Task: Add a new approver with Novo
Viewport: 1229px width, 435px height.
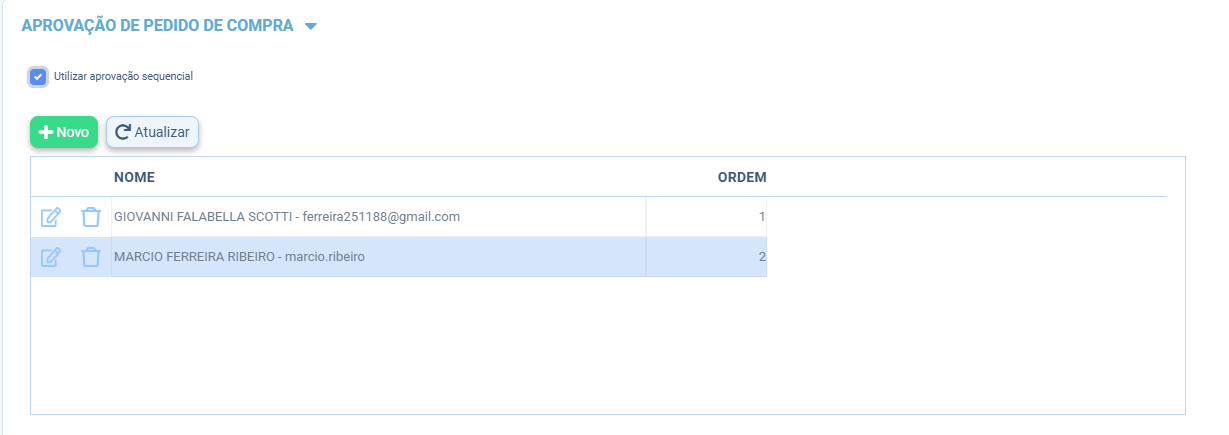Action: pos(64,132)
